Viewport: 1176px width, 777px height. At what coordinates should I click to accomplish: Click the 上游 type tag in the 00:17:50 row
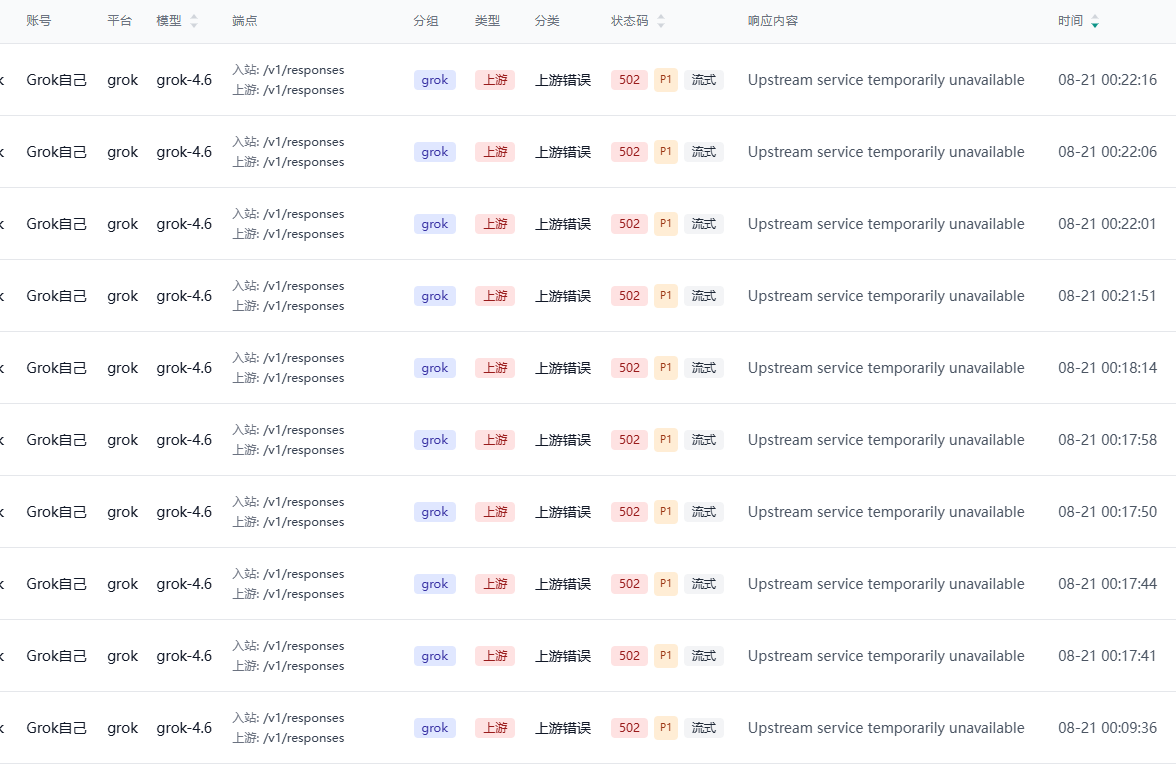(x=495, y=512)
